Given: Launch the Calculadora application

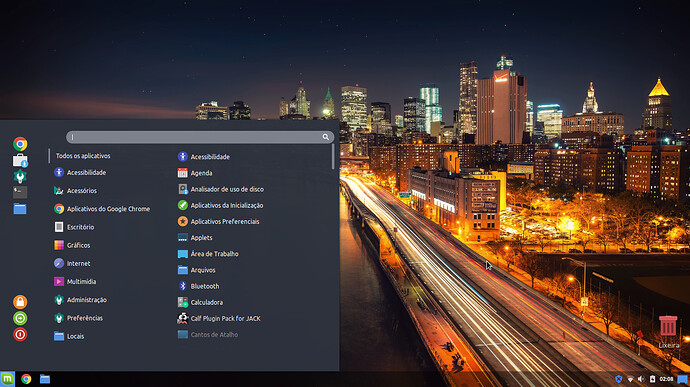Looking at the screenshot, I should (x=200, y=302).
